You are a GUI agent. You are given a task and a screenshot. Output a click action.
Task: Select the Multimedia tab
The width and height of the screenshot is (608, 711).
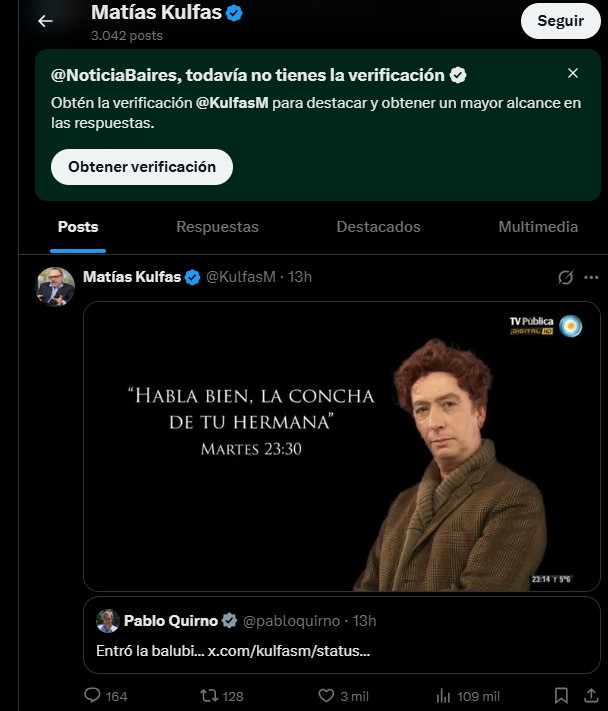tap(538, 227)
